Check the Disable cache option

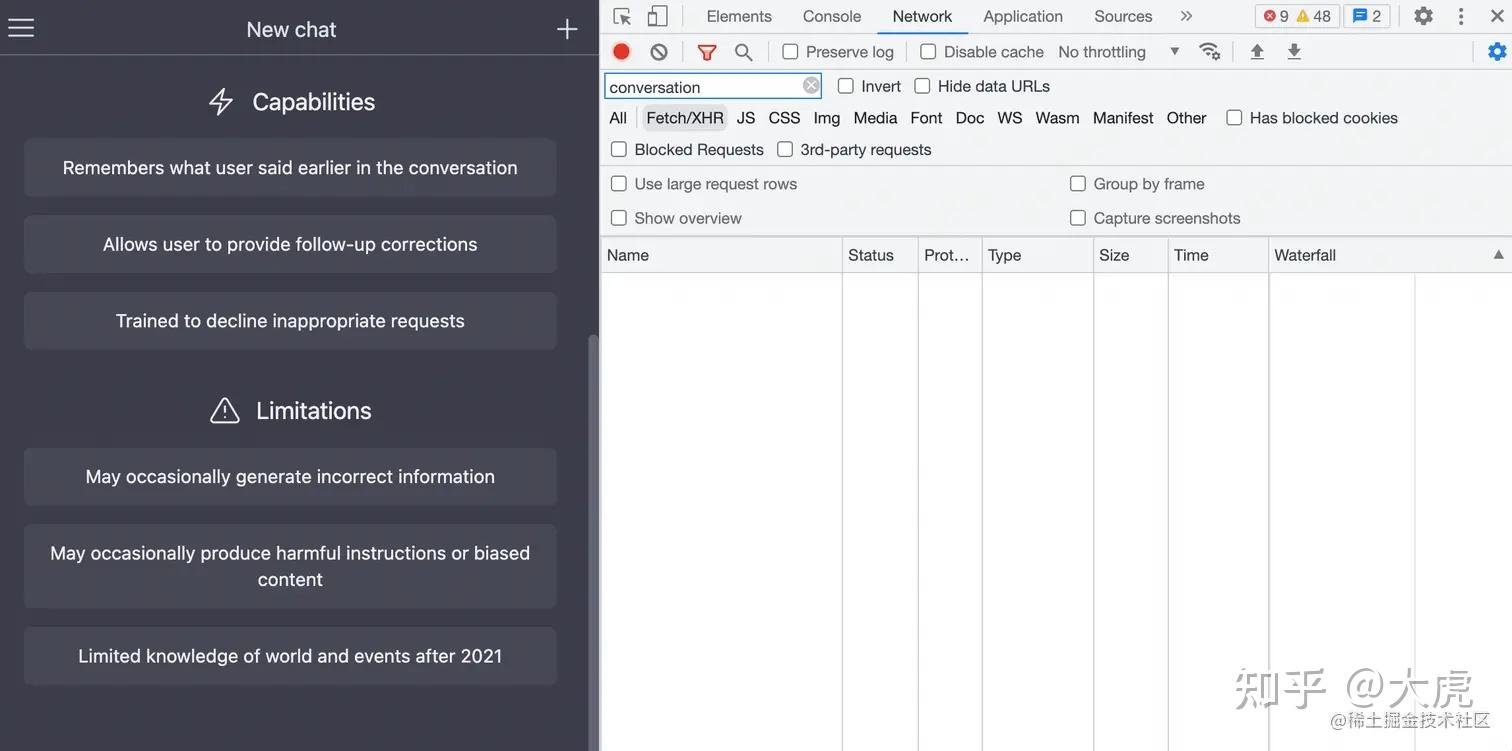928,52
